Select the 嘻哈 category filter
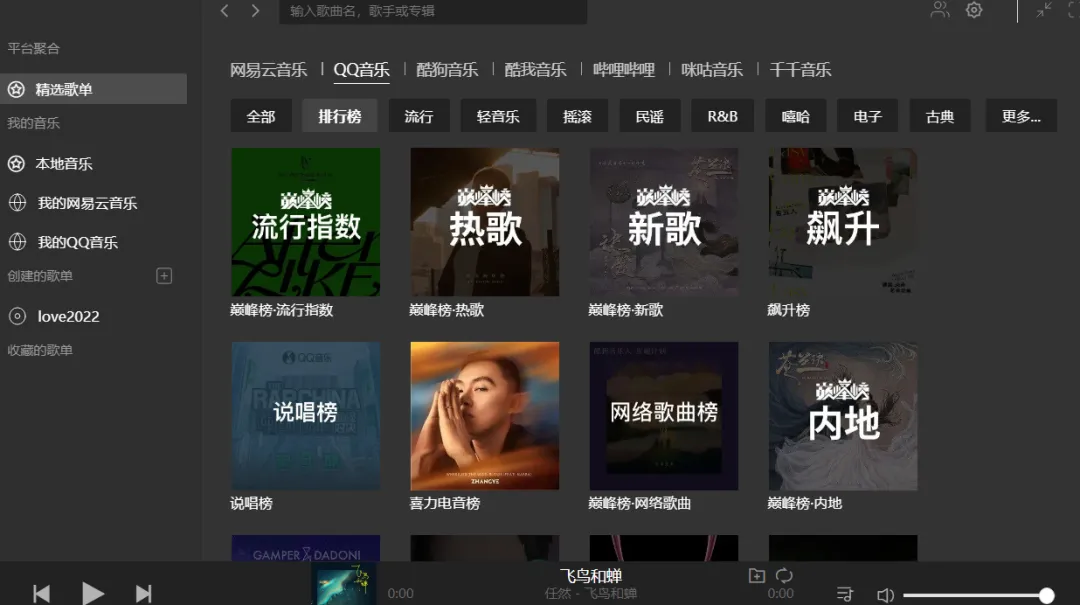The image size is (1080, 605). point(796,116)
